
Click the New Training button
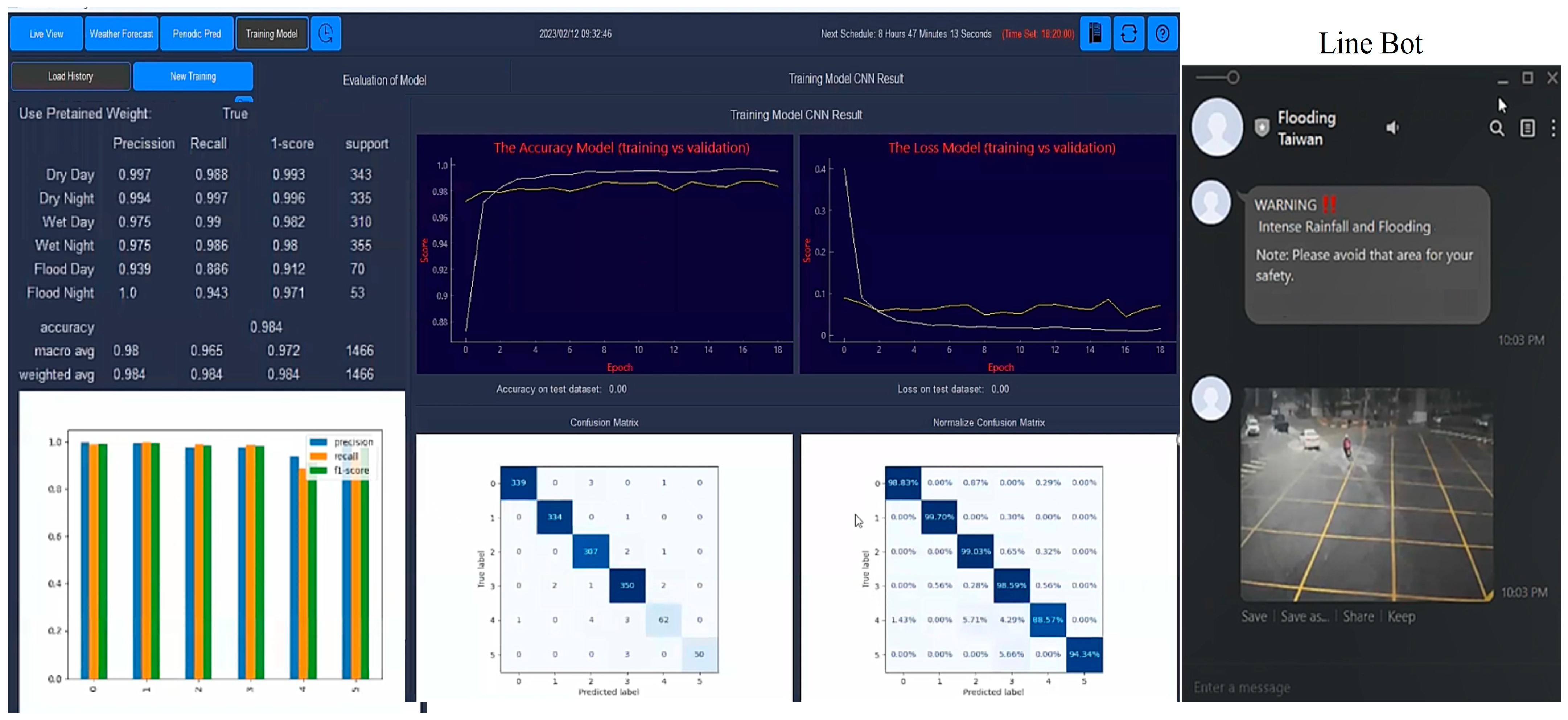[193, 76]
